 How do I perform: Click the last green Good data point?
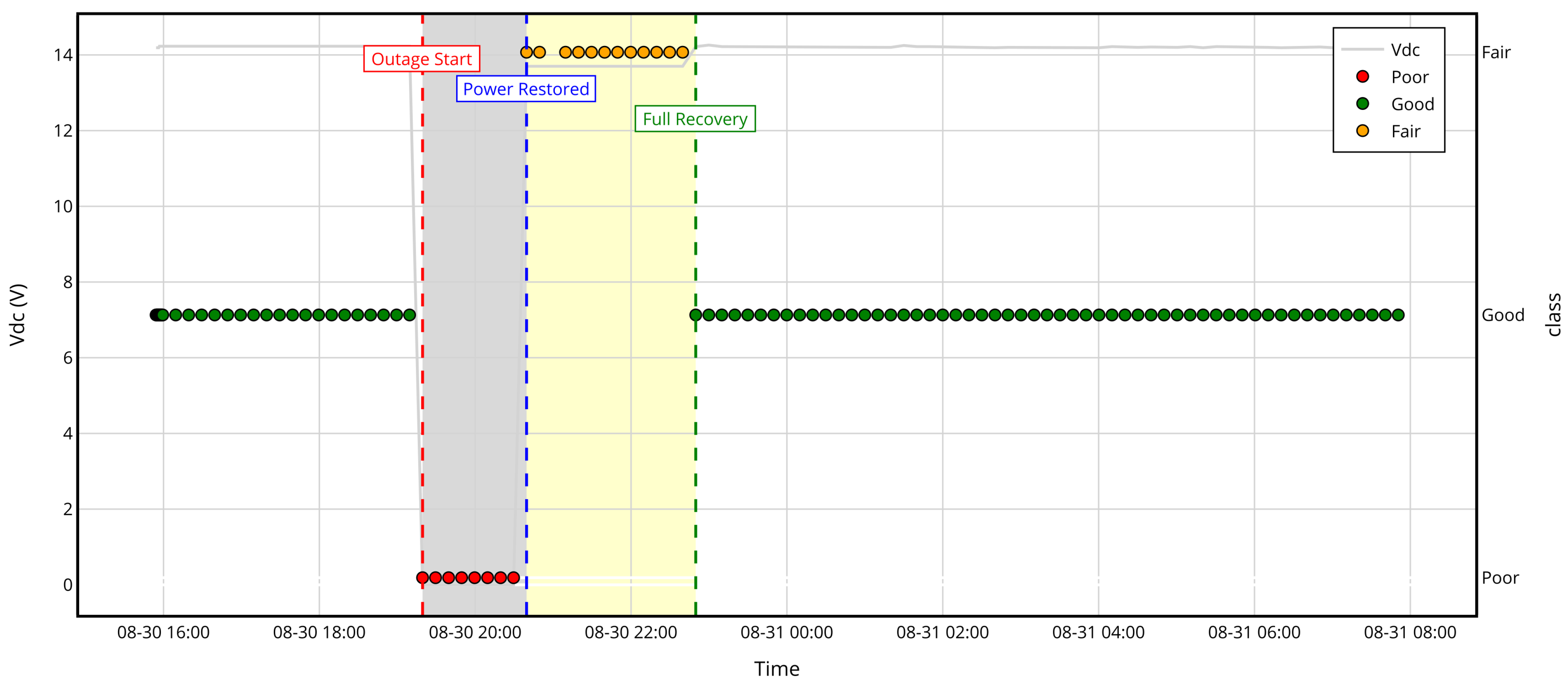(1398, 315)
